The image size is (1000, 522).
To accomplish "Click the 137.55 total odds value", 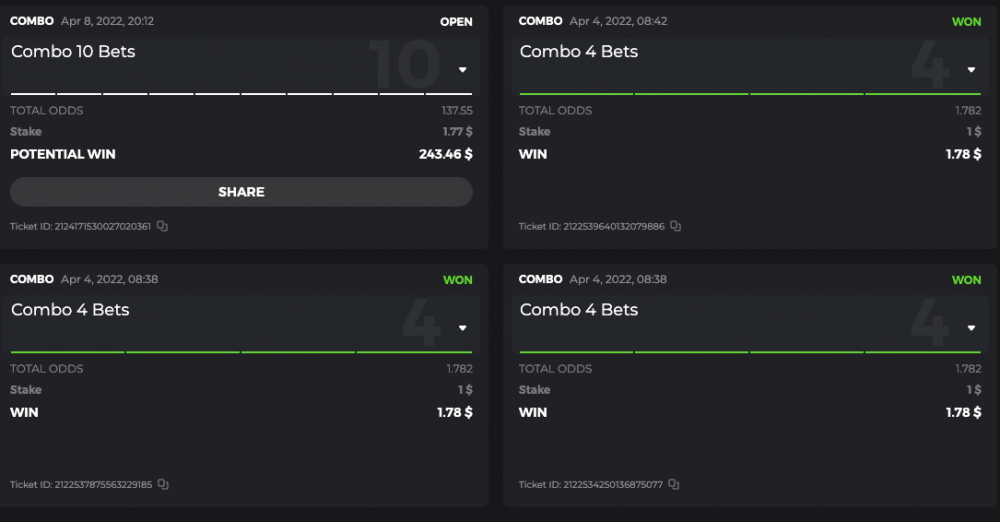I will (456, 111).
